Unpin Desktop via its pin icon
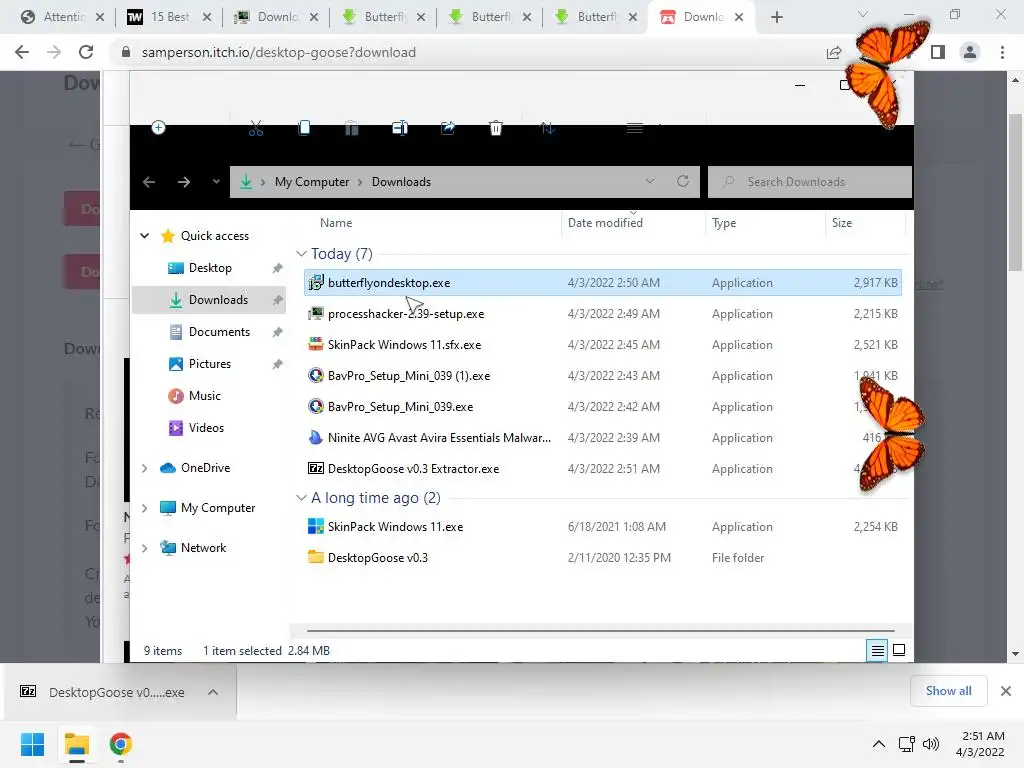1024x768 pixels. (278, 268)
